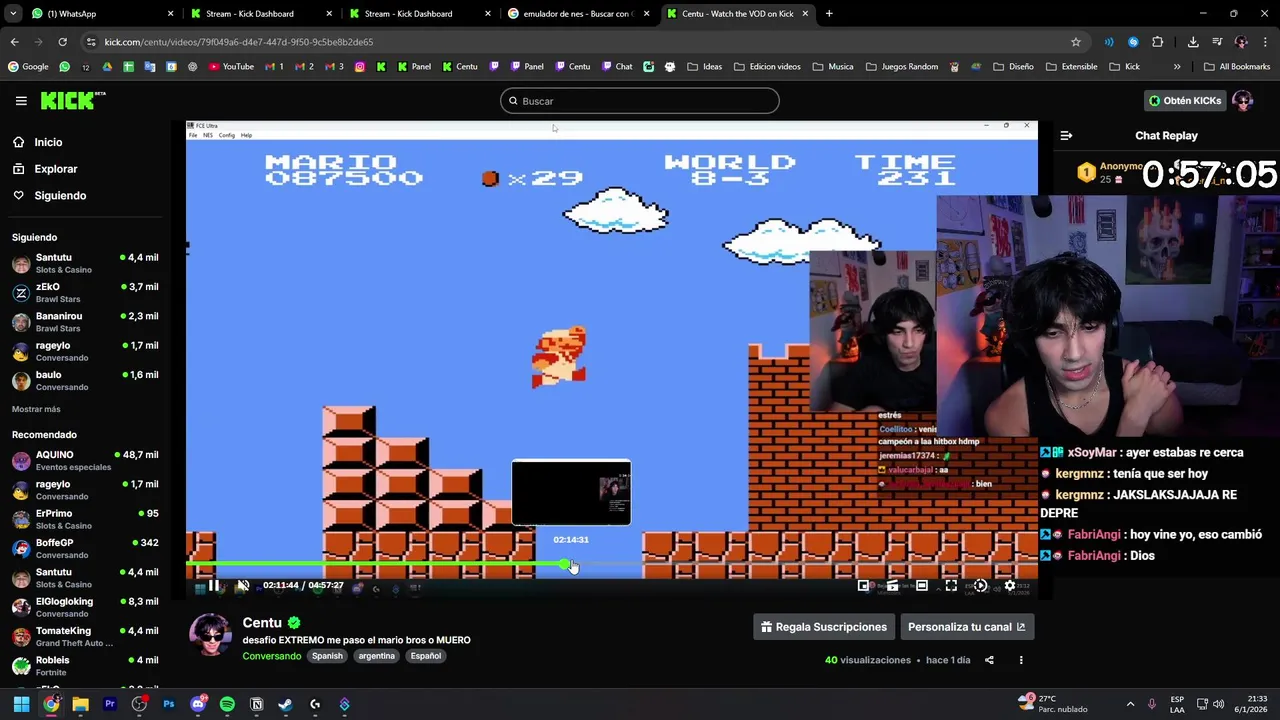The image size is (1280, 720).
Task: Open baulo channel
Action: click(x=85, y=380)
